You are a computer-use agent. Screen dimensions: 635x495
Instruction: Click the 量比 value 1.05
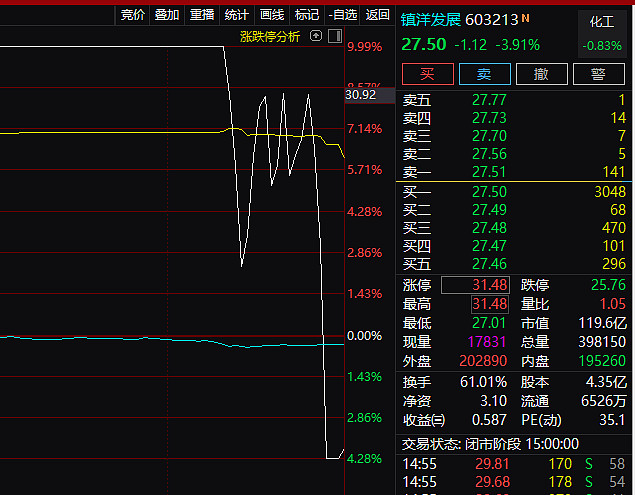click(613, 304)
